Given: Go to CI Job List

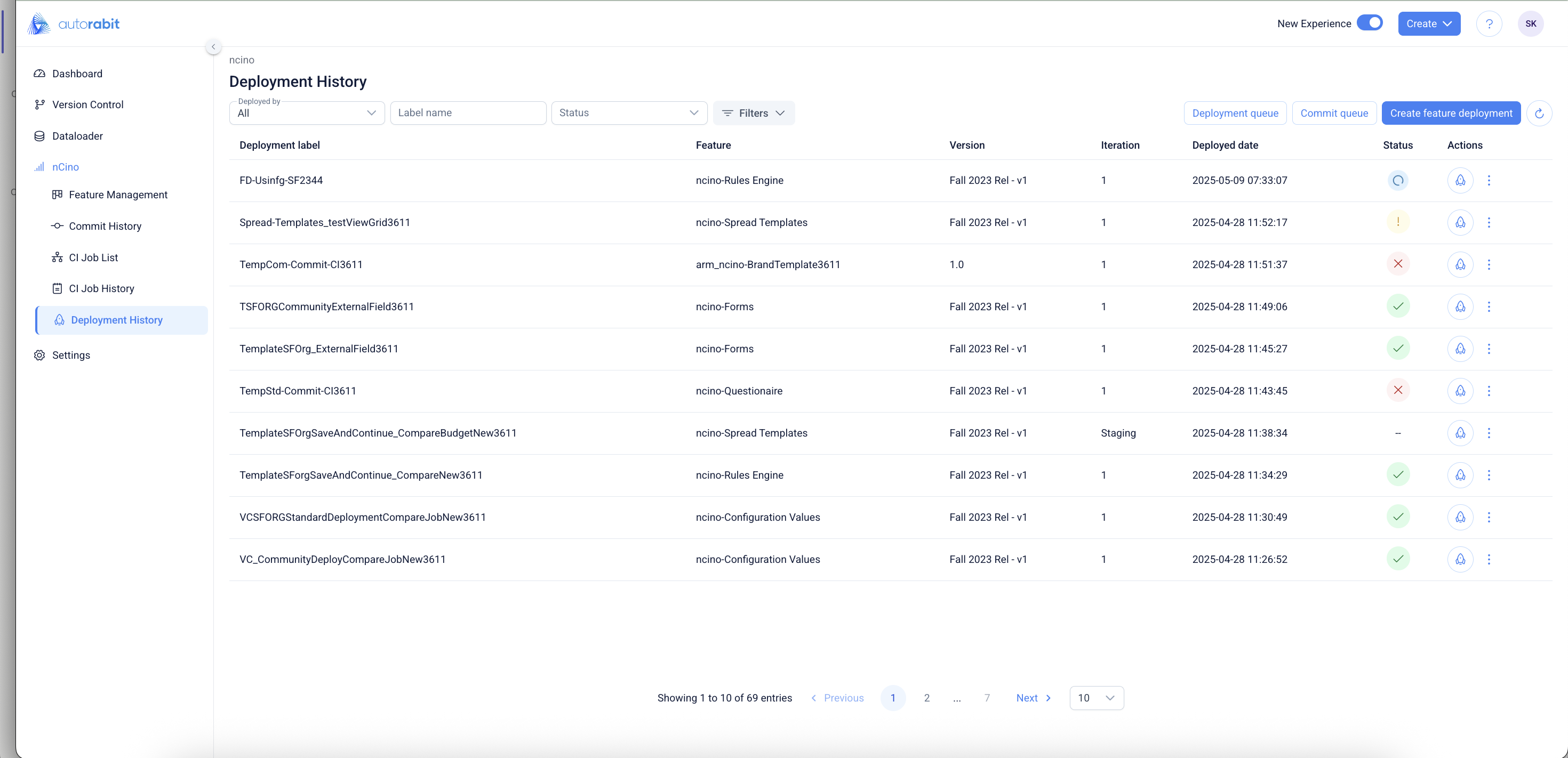Looking at the screenshot, I should (x=93, y=257).
